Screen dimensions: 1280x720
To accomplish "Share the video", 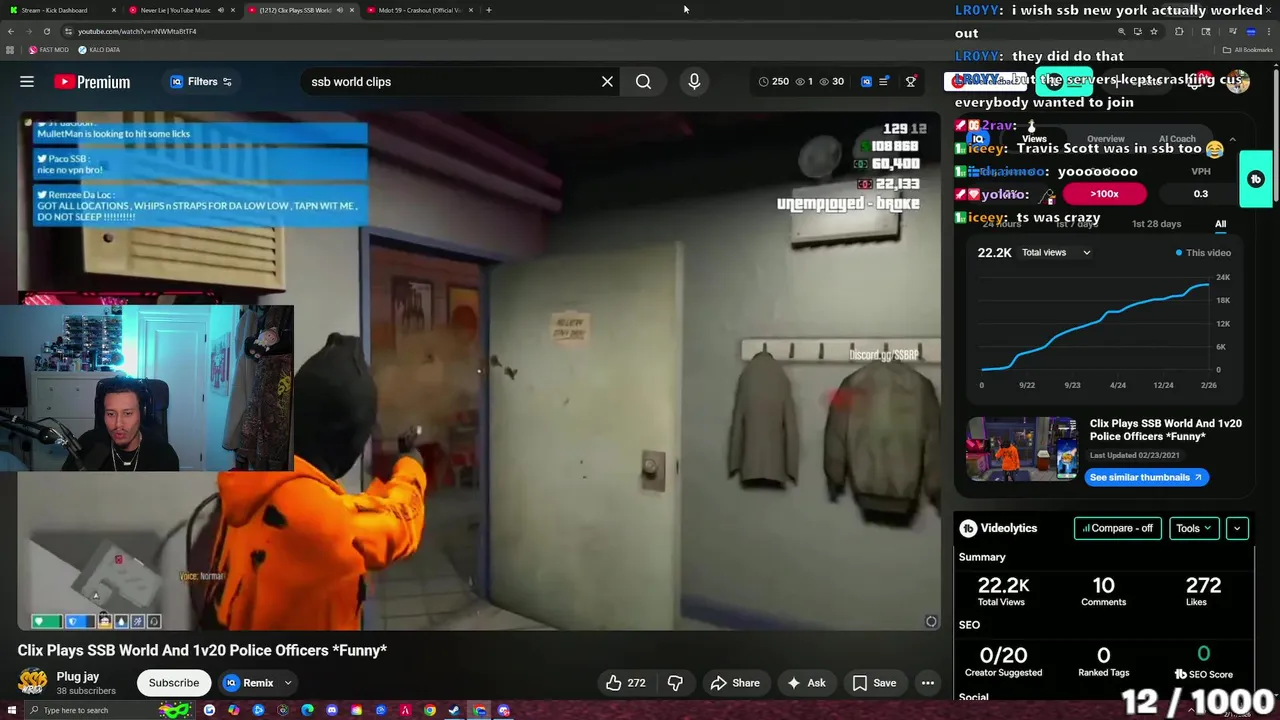I will pyautogui.click(x=735, y=683).
